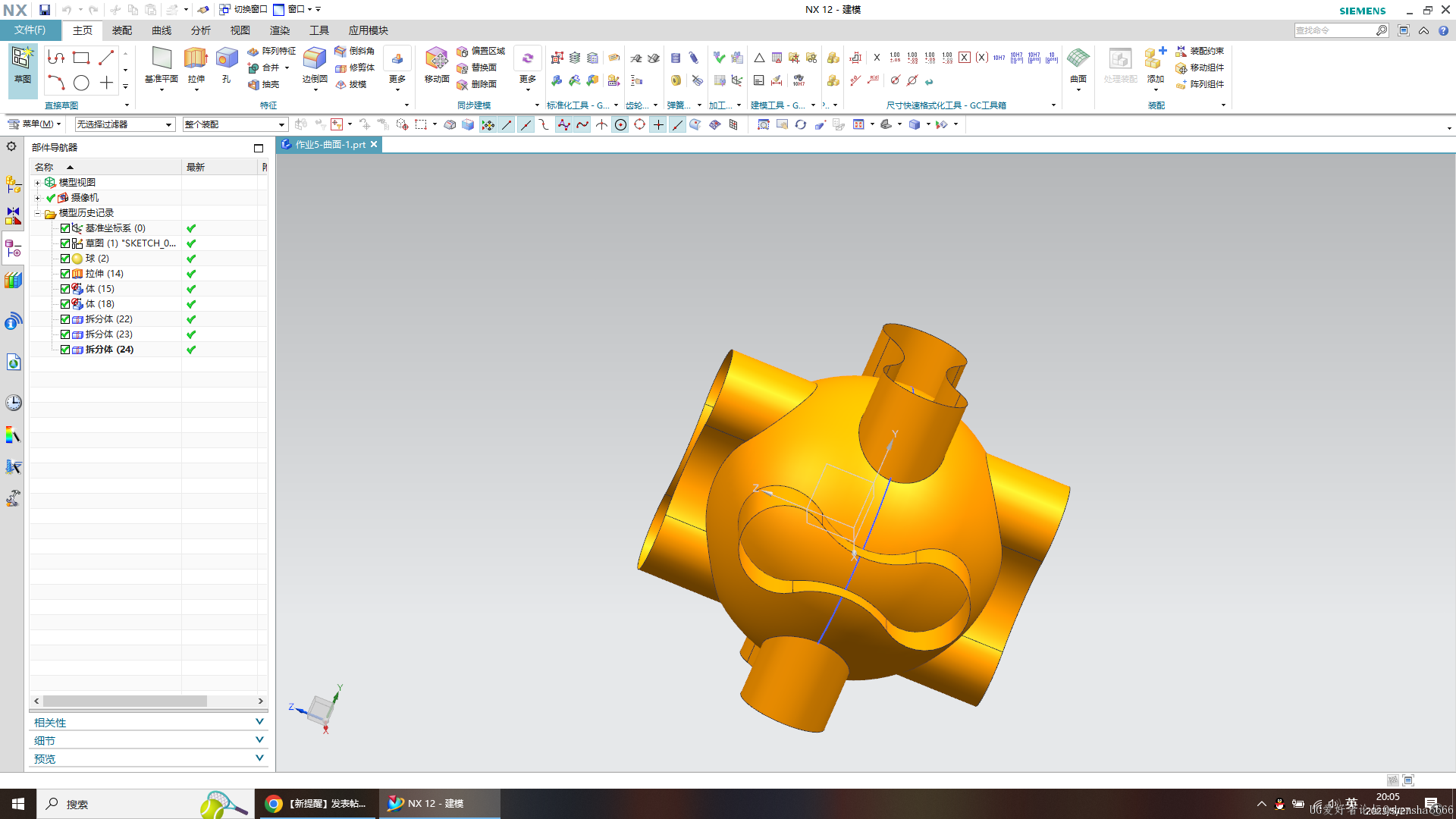Close the 作业5-曲面-1.prt tab

tap(374, 144)
